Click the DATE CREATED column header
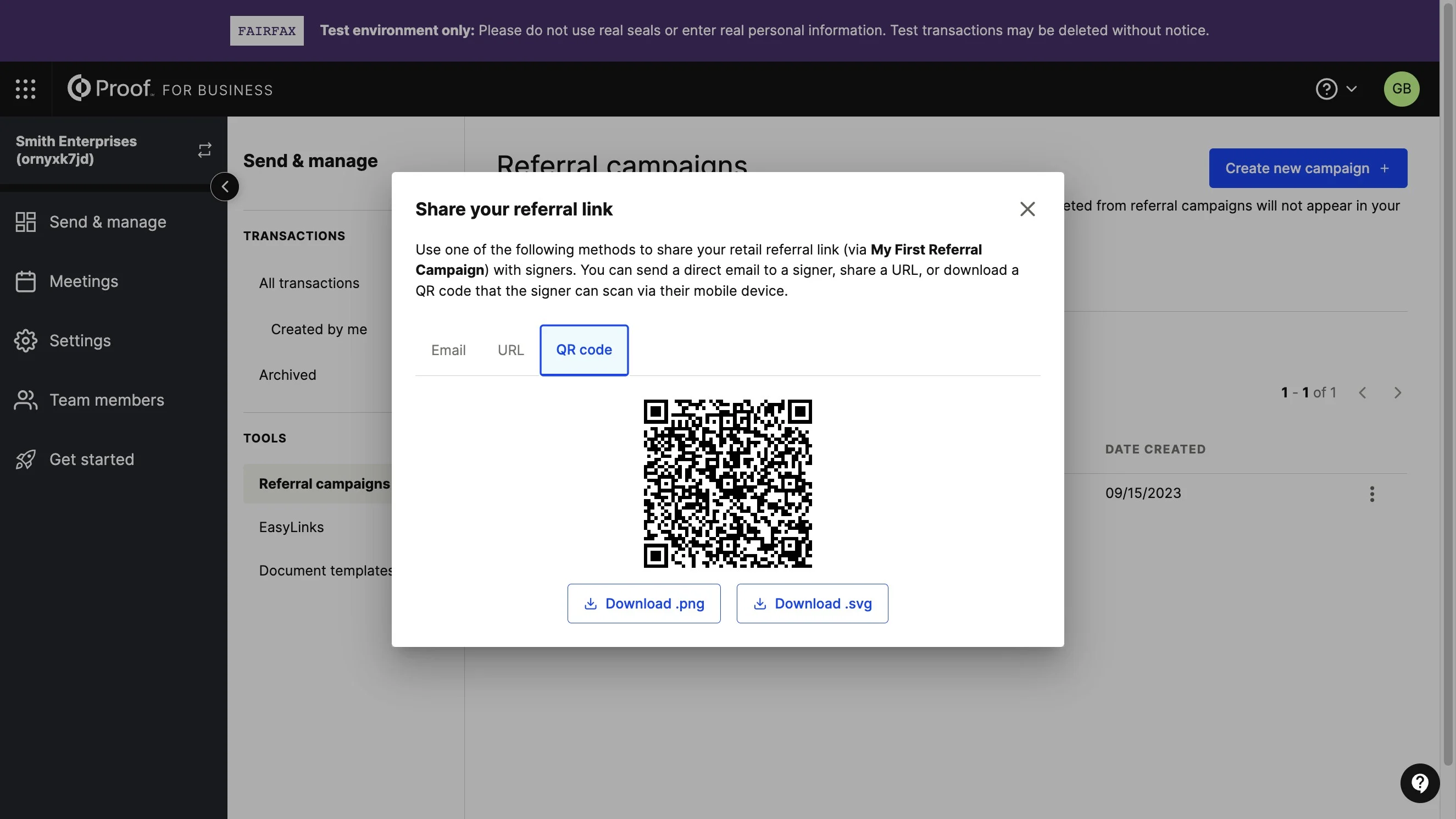Image resolution: width=1456 pixels, height=819 pixels. [x=1155, y=449]
